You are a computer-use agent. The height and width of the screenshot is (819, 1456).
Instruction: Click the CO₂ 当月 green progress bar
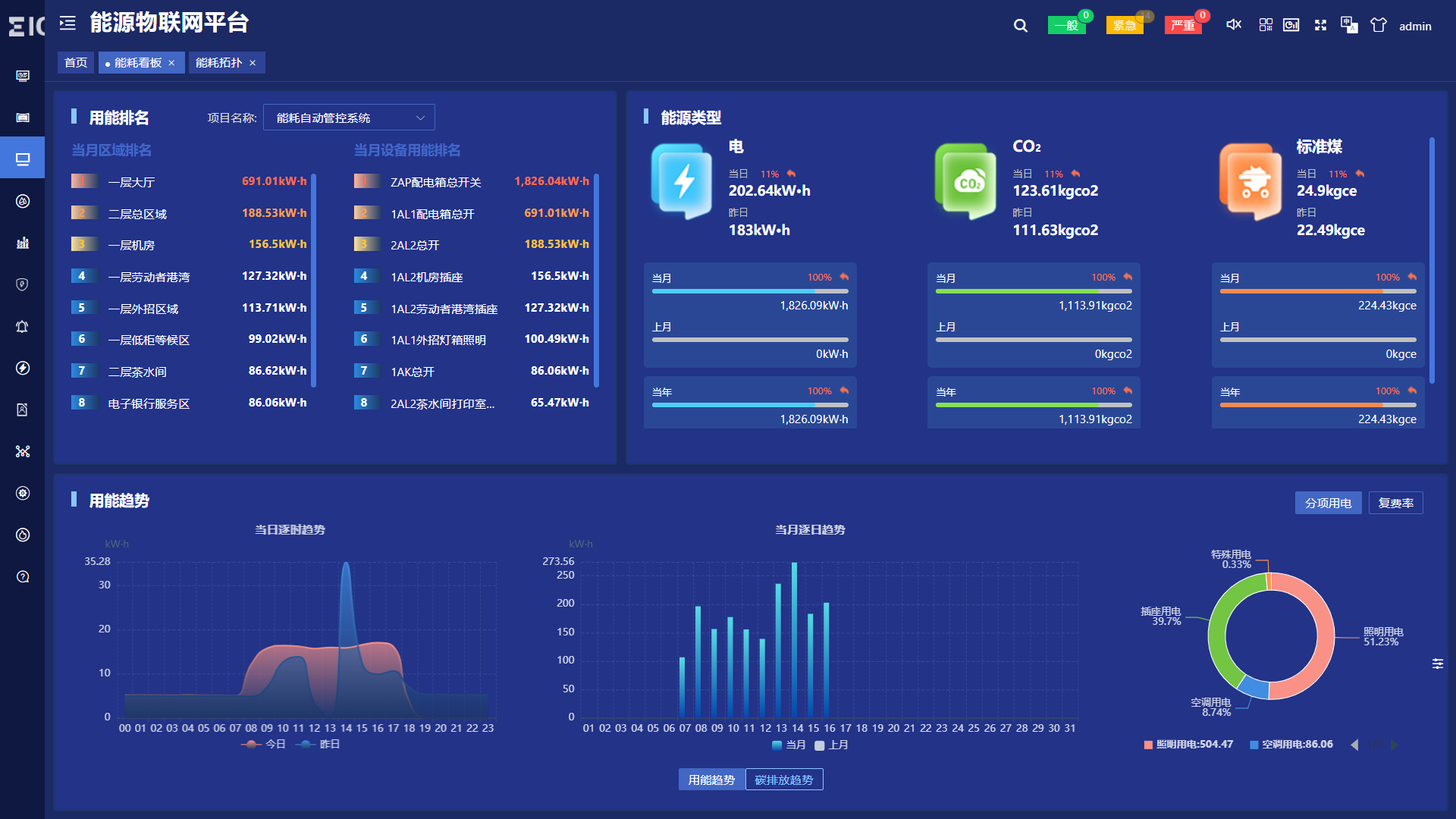1034,291
